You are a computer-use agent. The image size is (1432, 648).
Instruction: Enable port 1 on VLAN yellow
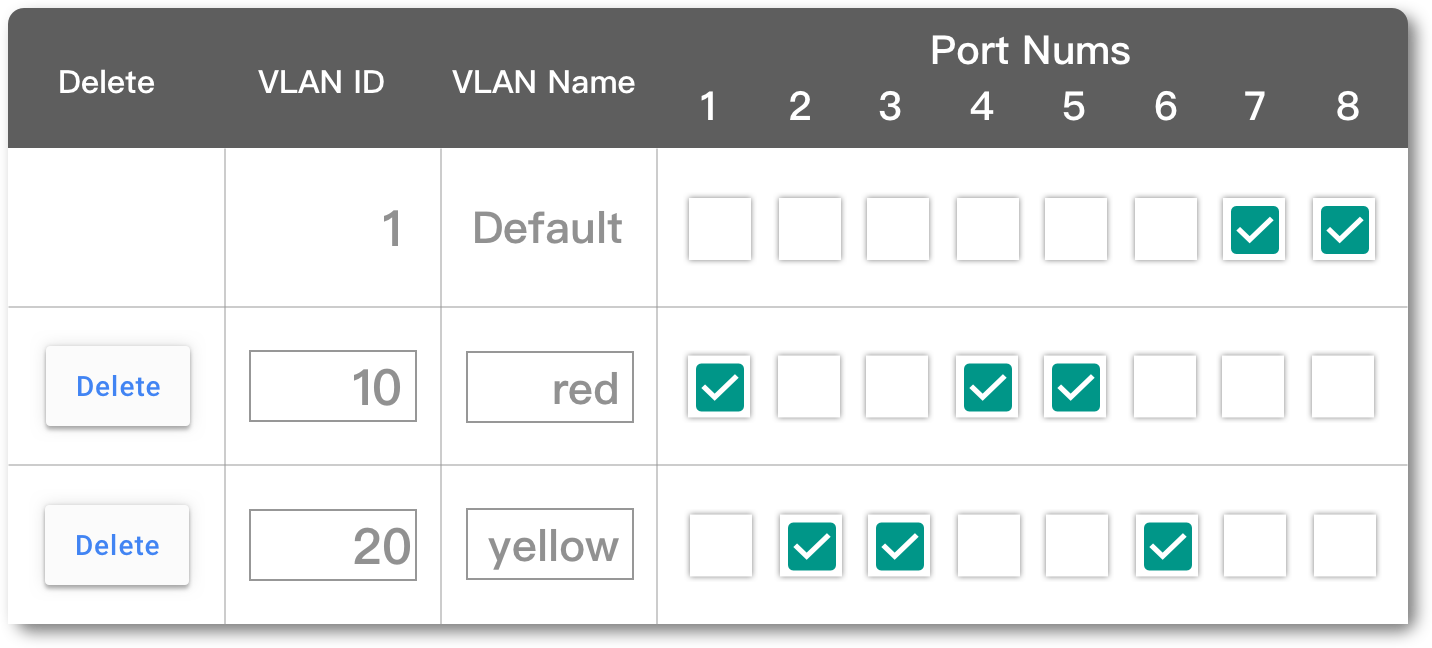pos(719,545)
